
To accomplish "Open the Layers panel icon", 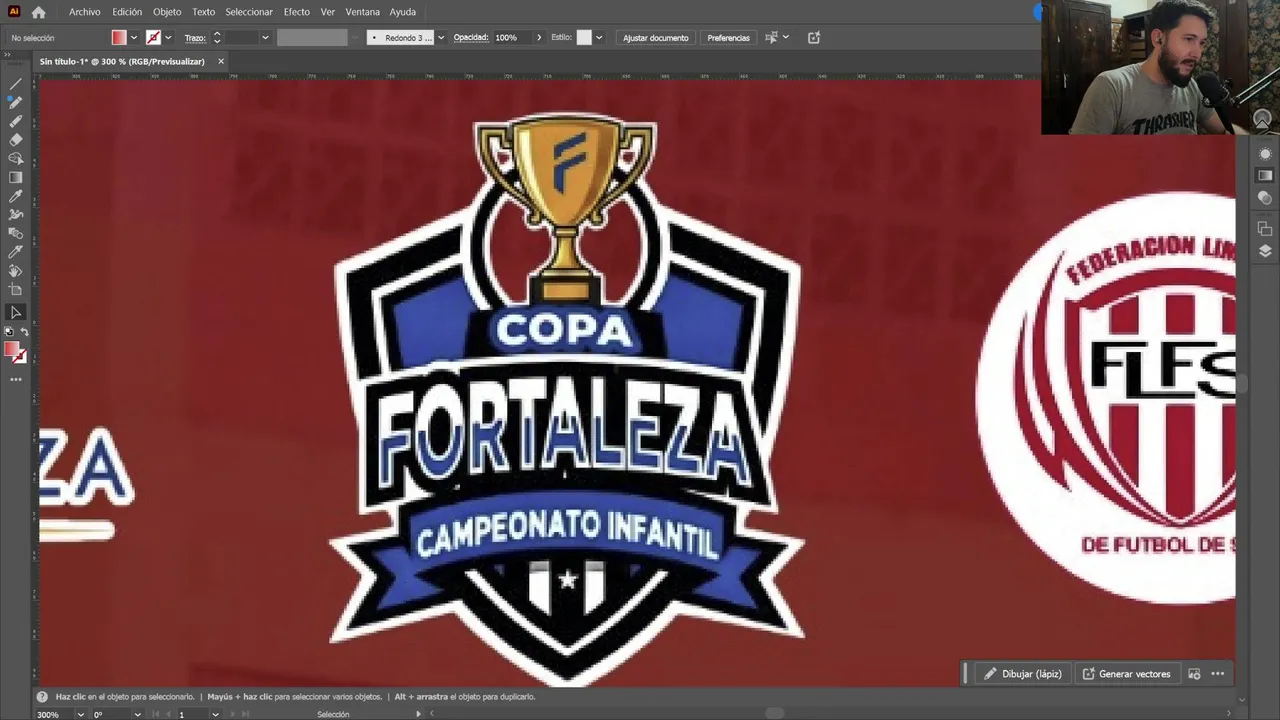I will pos(1265,251).
